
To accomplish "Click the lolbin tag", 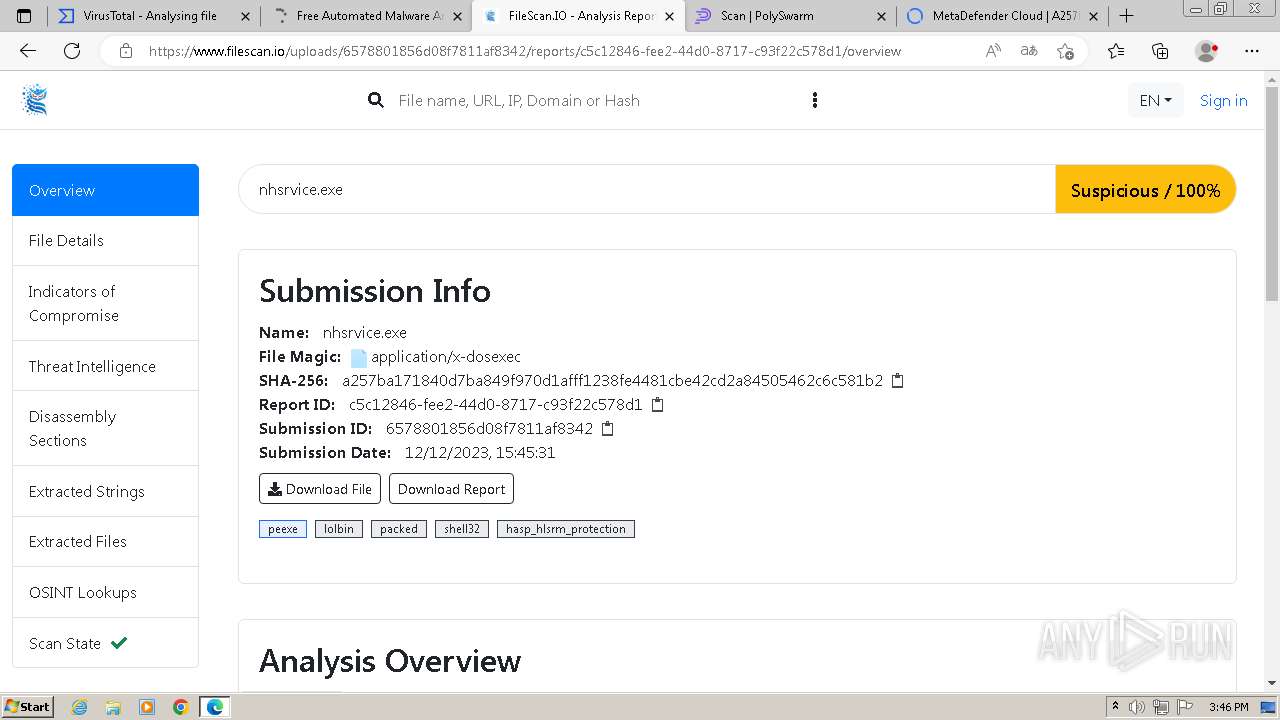I will [x=339, y=529].
